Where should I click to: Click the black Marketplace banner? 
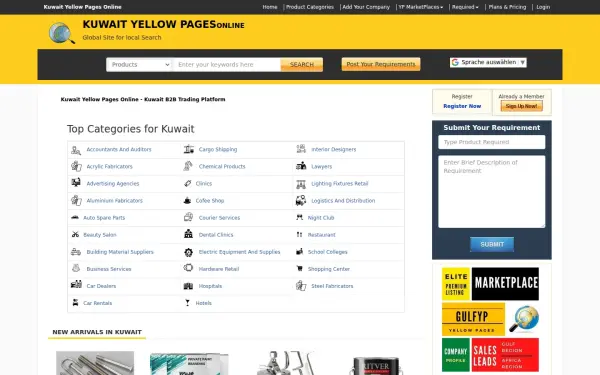(x=505, y=284)
